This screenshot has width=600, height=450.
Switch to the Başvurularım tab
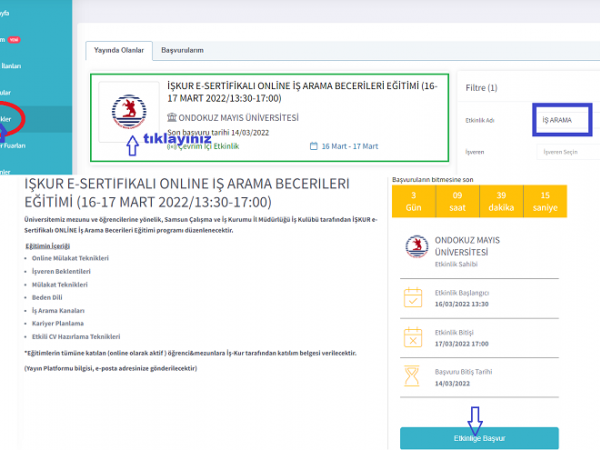(182, 51)
